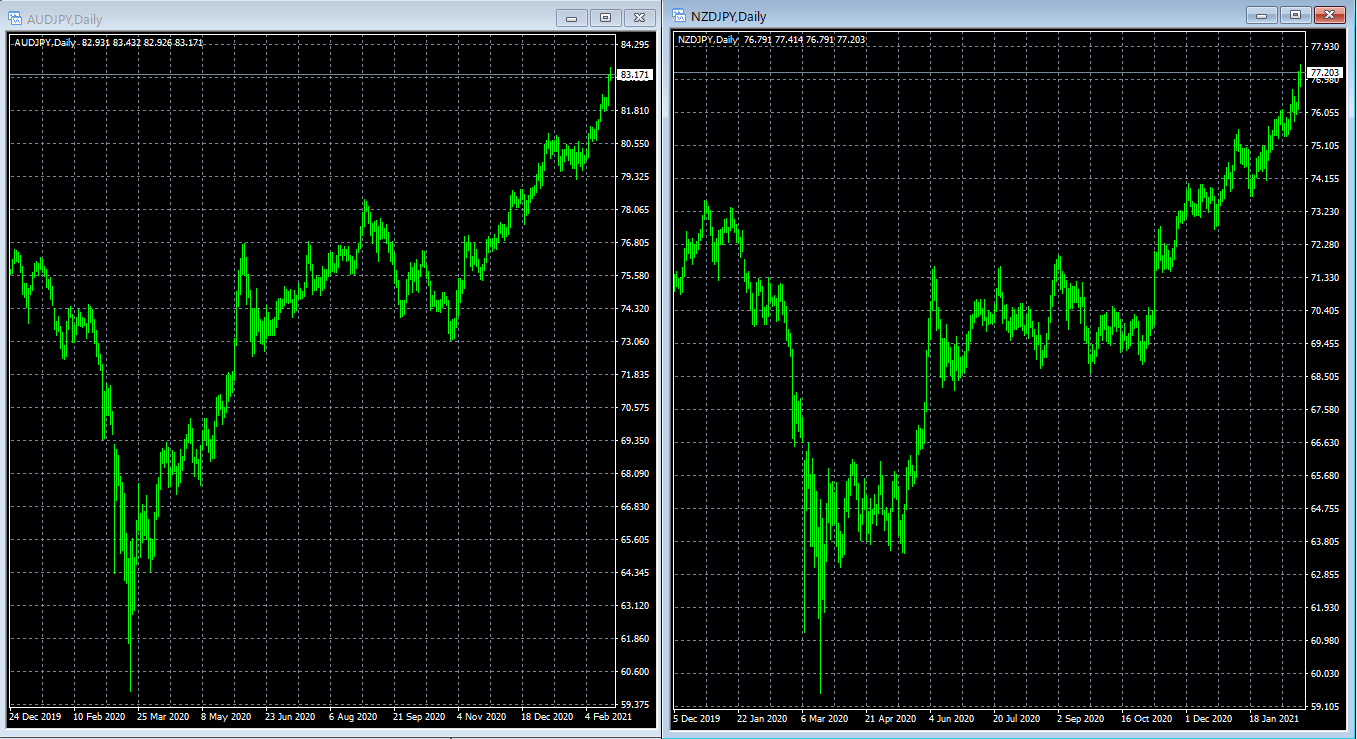Click the 4 Nov 2020 date label
This screenshot has width=1357, height=739.
pyautogui.click(x=482, y=717)
